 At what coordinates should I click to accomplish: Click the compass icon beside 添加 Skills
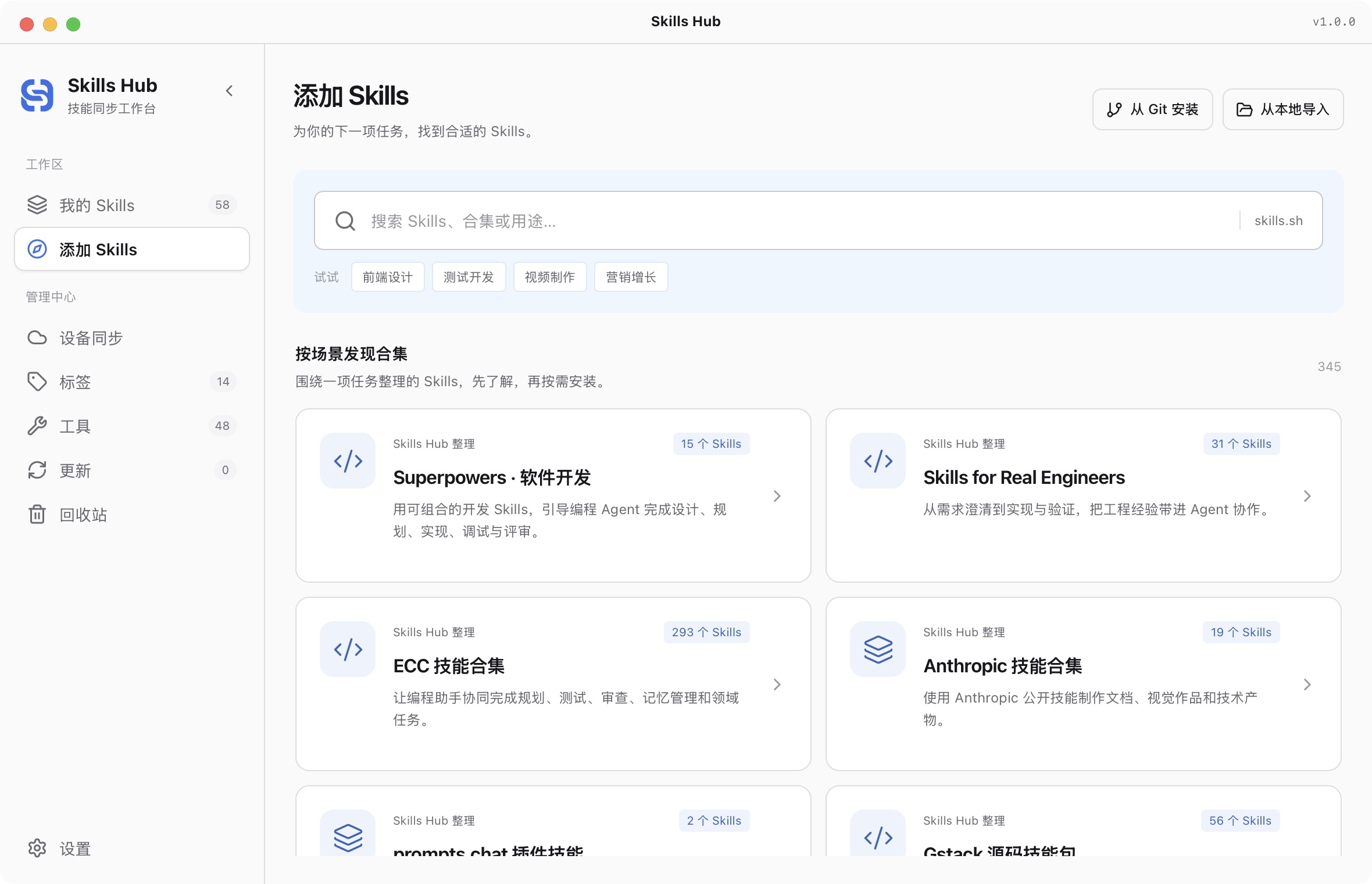[37, 249]
